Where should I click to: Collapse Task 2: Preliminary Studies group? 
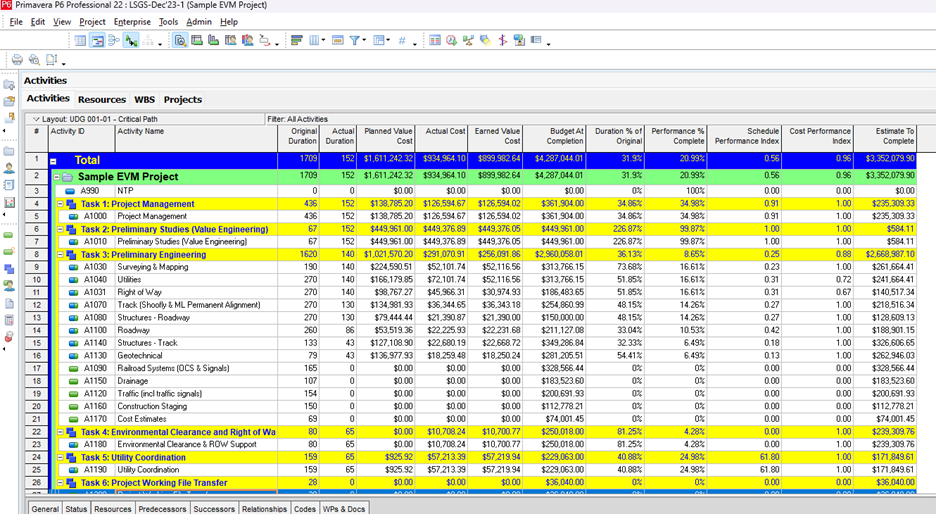tap(60, 229)
